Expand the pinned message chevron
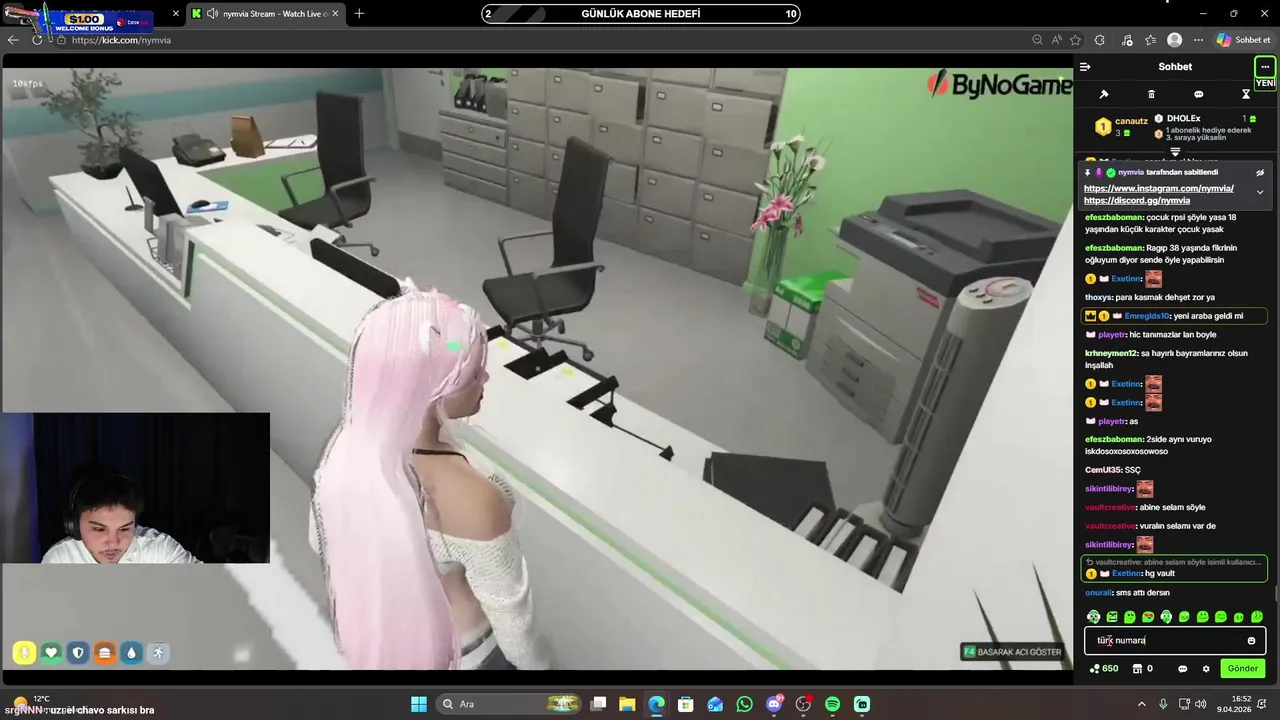Screen dimensions: 1280x720 click(1260, 192)
